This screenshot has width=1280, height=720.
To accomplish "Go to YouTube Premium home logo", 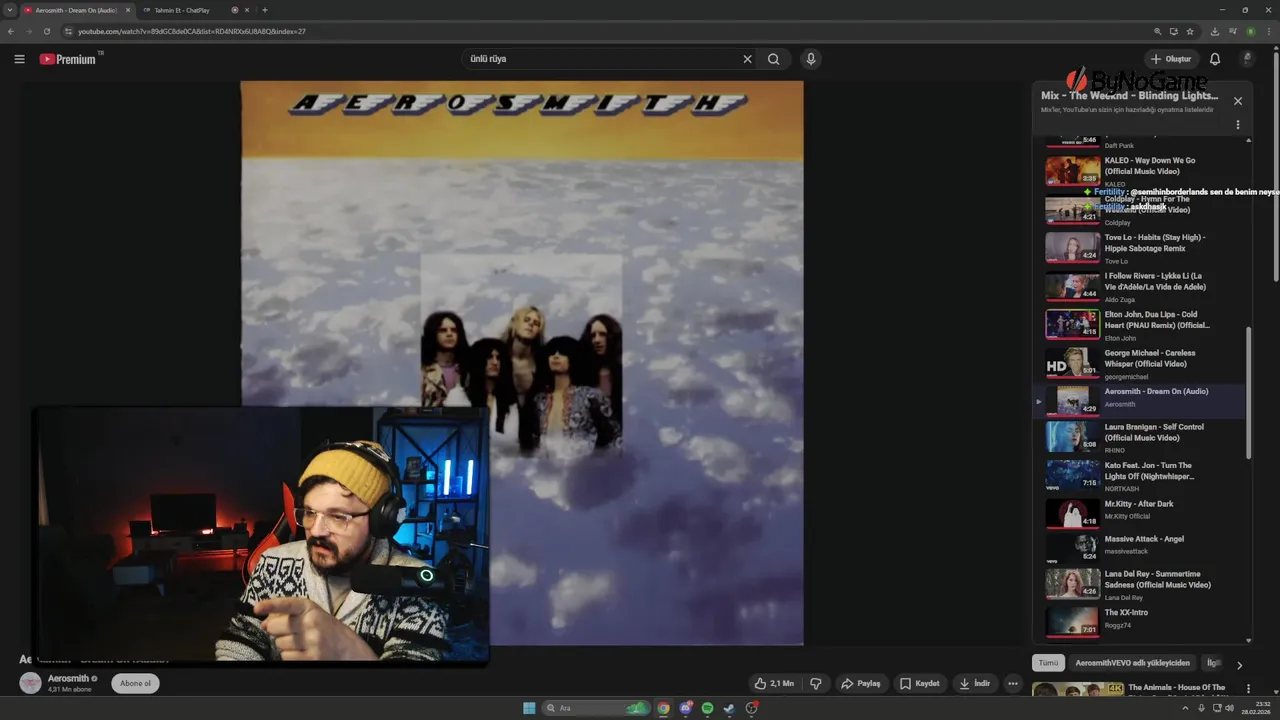I will coord(68,59).
